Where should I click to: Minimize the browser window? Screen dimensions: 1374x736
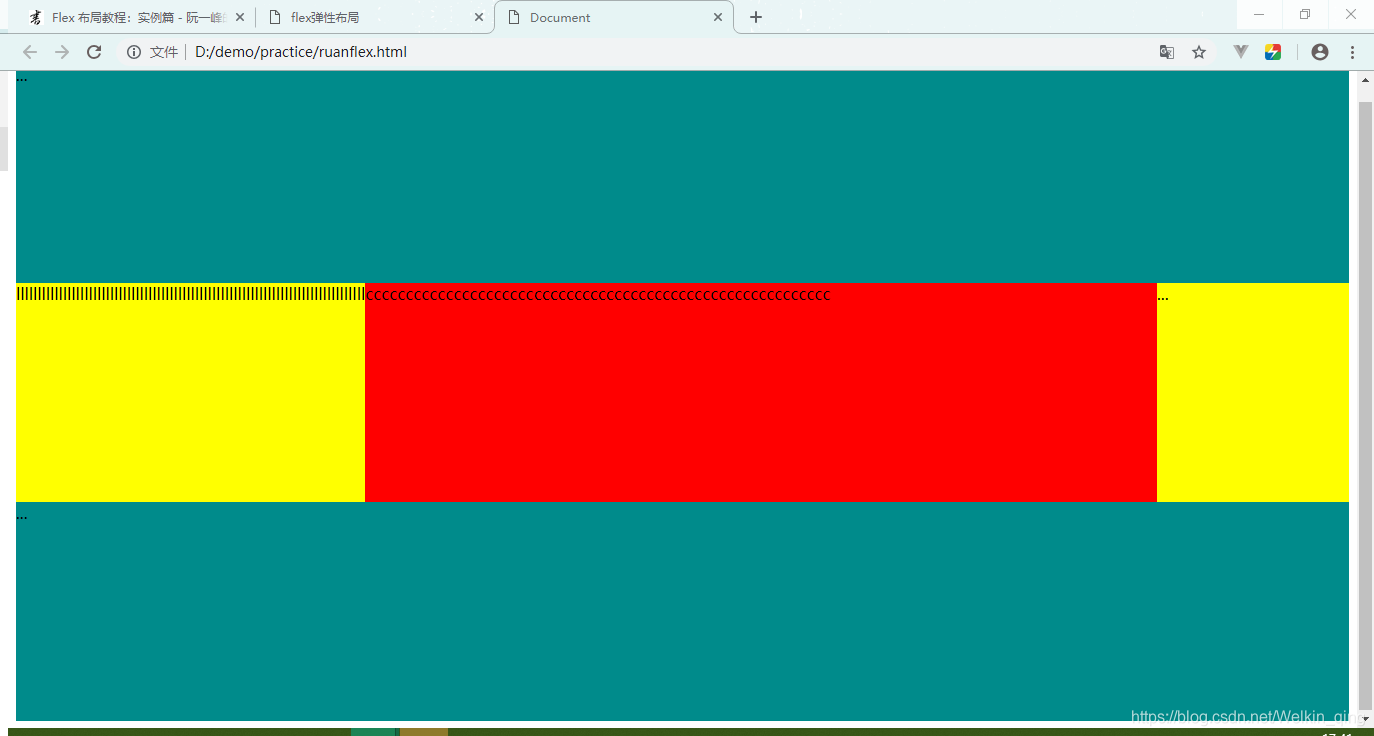[1259, 14]
